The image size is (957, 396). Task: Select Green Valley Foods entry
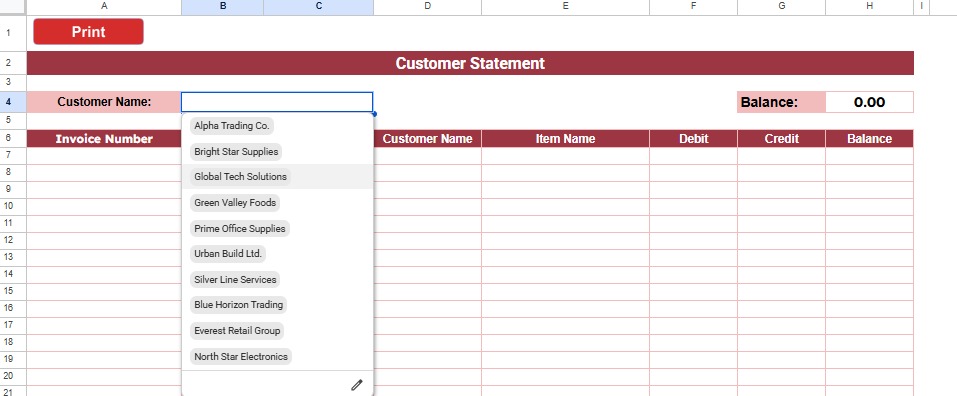point(235,203)
